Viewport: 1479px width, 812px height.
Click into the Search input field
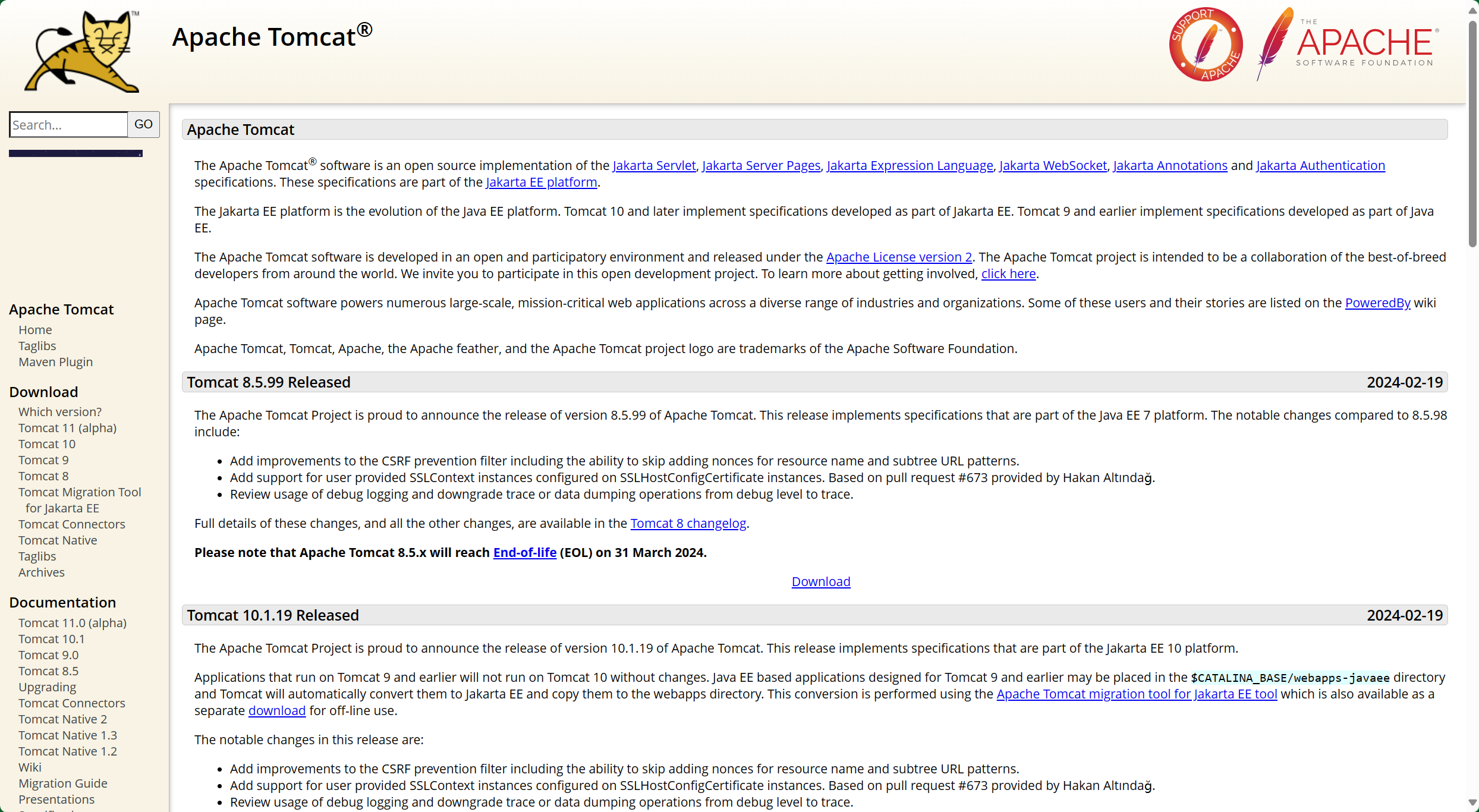click(68, 124)
